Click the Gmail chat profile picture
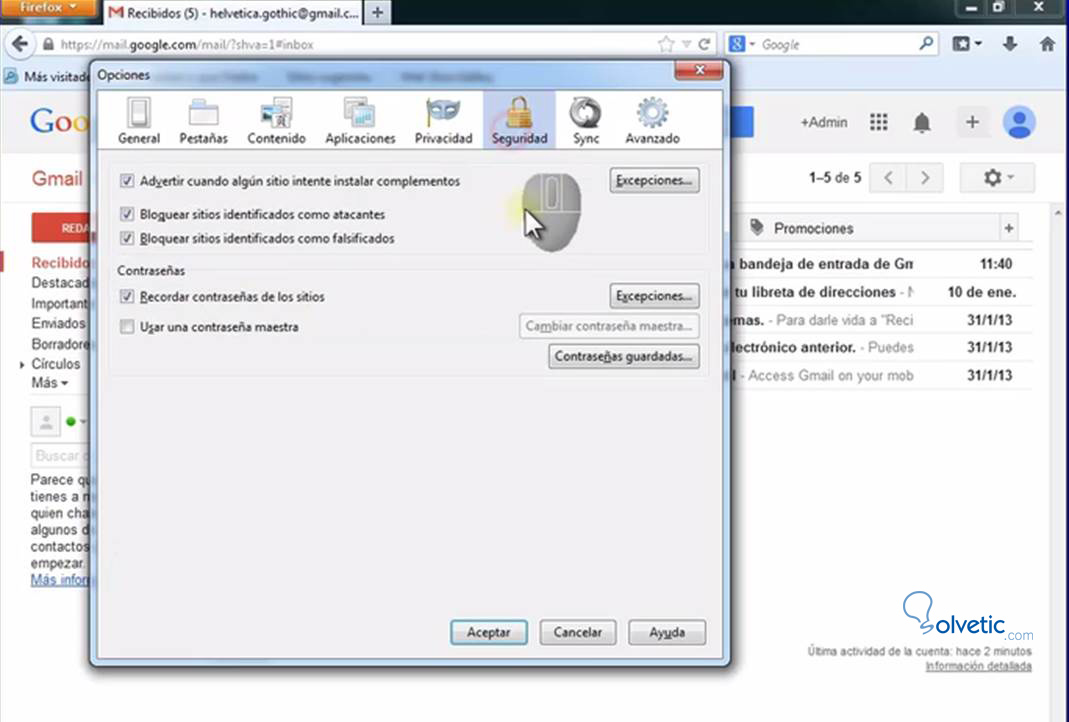Image resolution: width=1069 pixels, height=722 pixels. pyautogui.click(x=46, y=422)
